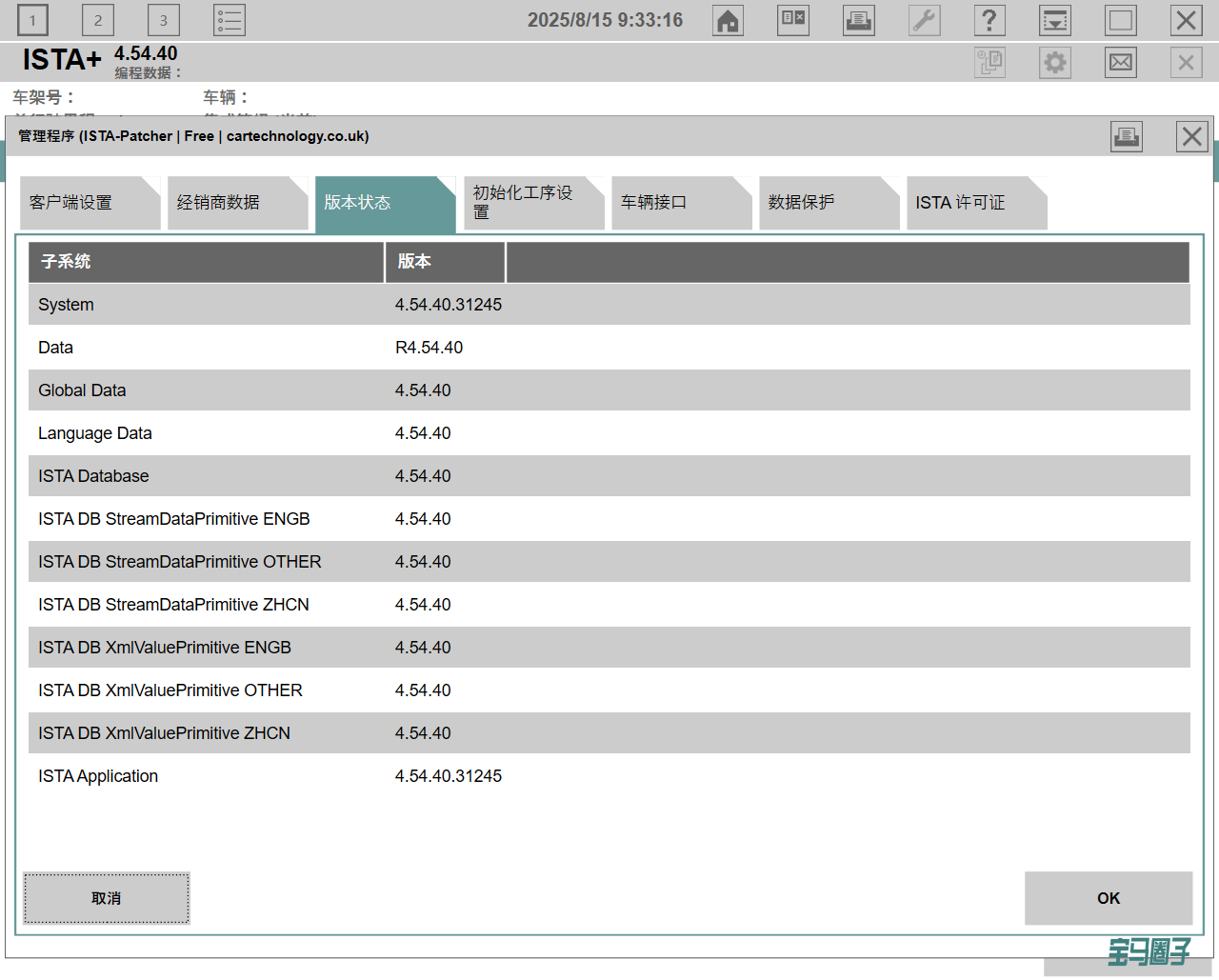1219x980 pixels.
Task: Click the 子系统 column header
Action: click(x=206, y=262)
